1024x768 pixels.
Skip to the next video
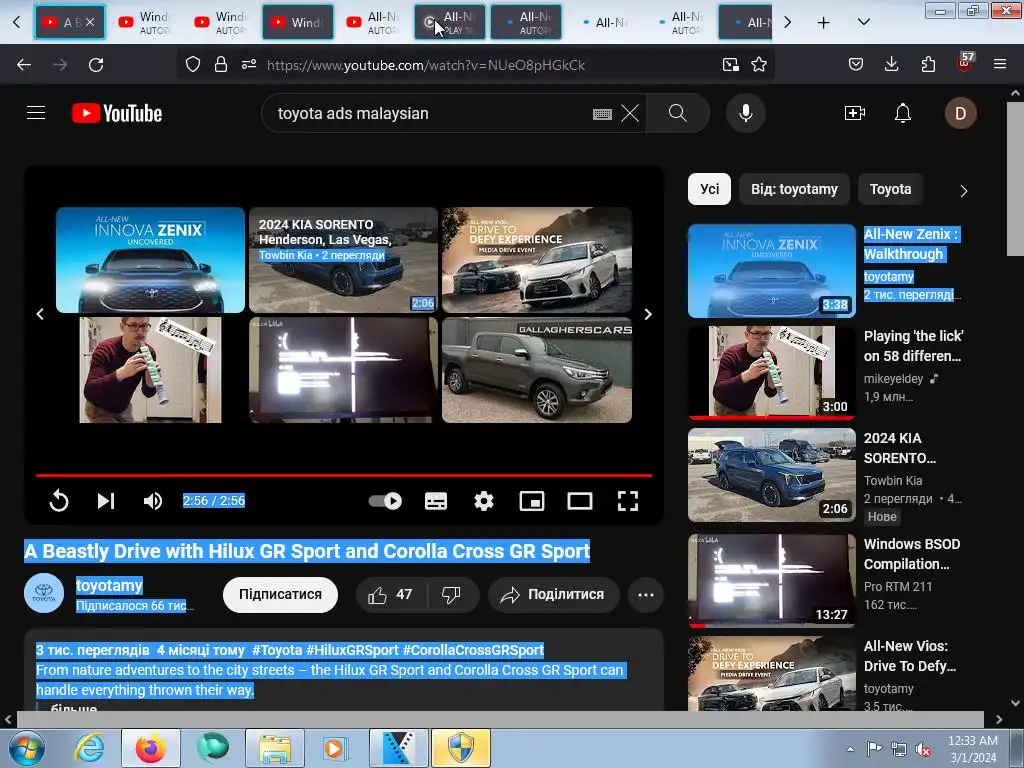pos(106,501)
